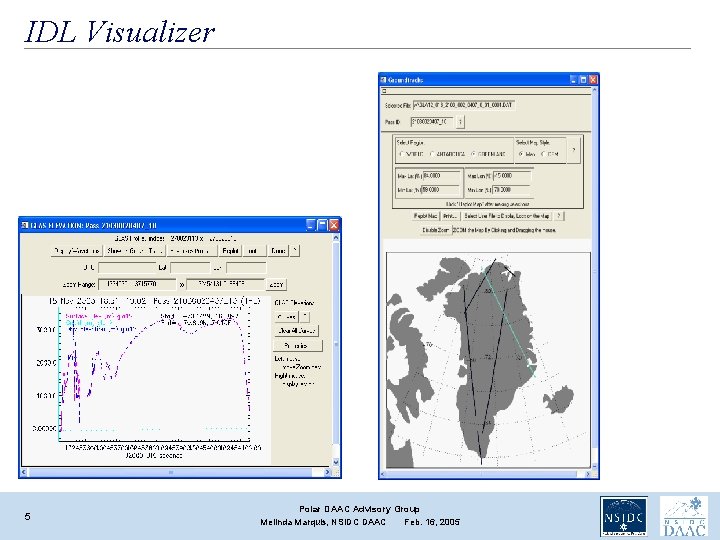The height and width of the screenshot is (540, 720).
Task: Click the Zoom button beside the range fields
Action: (x=276, y=285)
